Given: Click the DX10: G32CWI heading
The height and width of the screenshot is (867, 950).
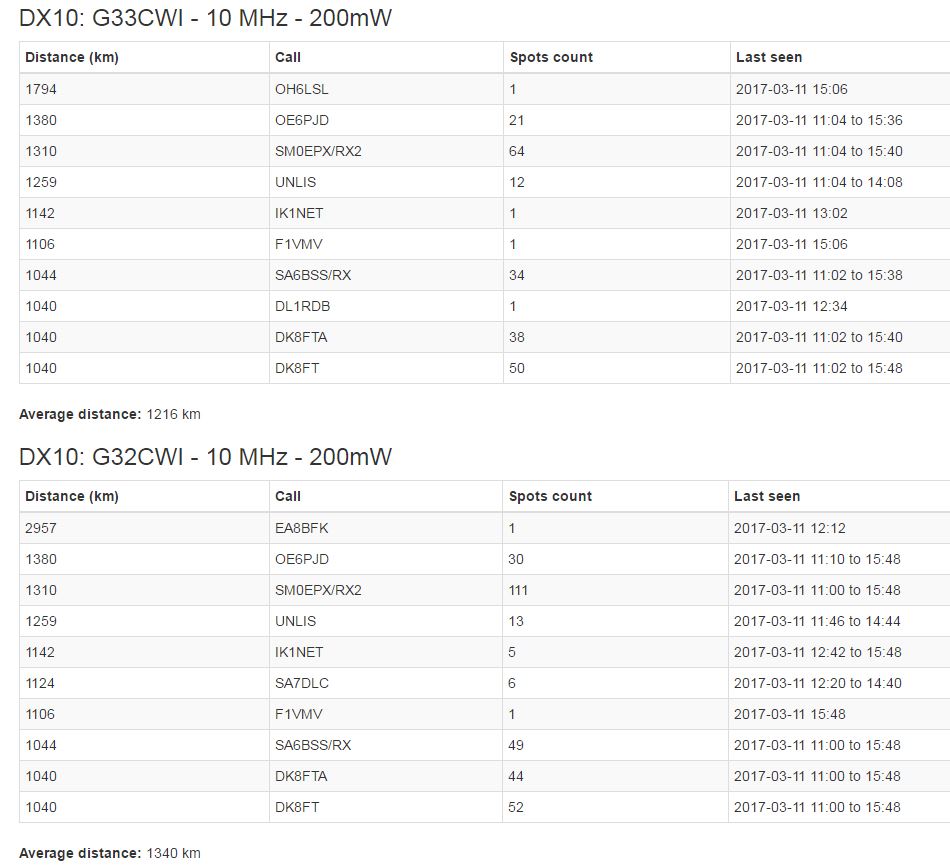Looking at the screenshot, I should [206, 457].
